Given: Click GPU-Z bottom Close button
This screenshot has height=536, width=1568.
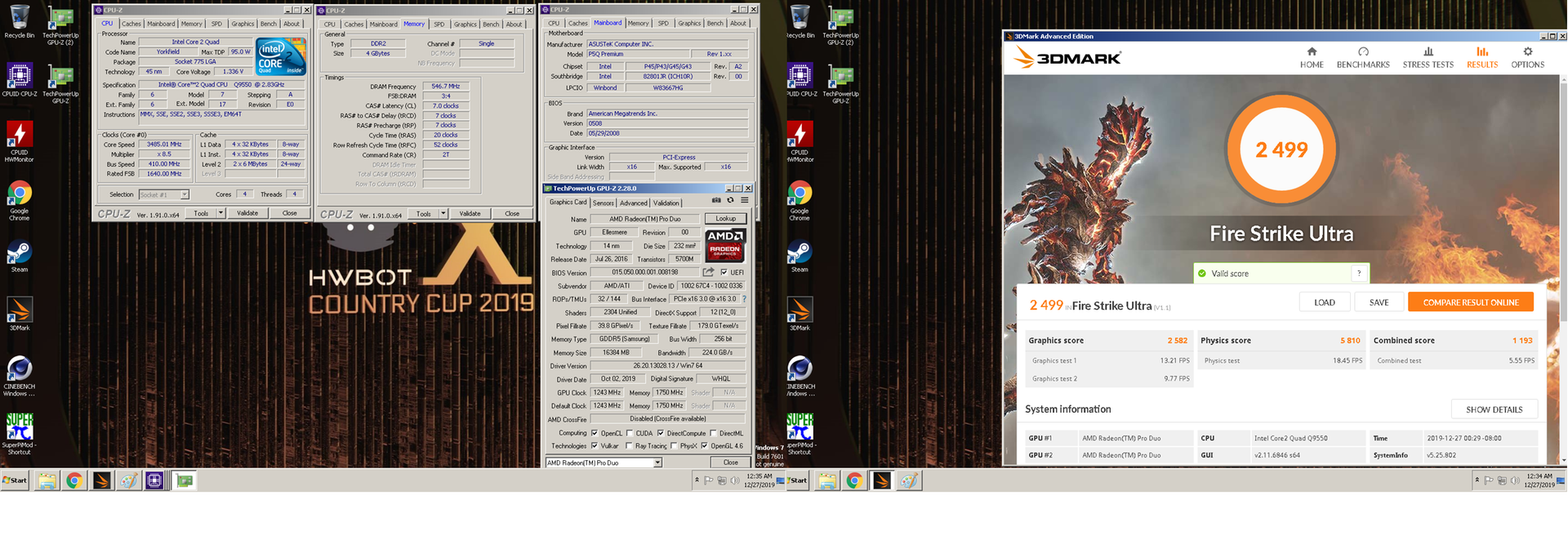Looking at the screenshot, I should [730, 462].
